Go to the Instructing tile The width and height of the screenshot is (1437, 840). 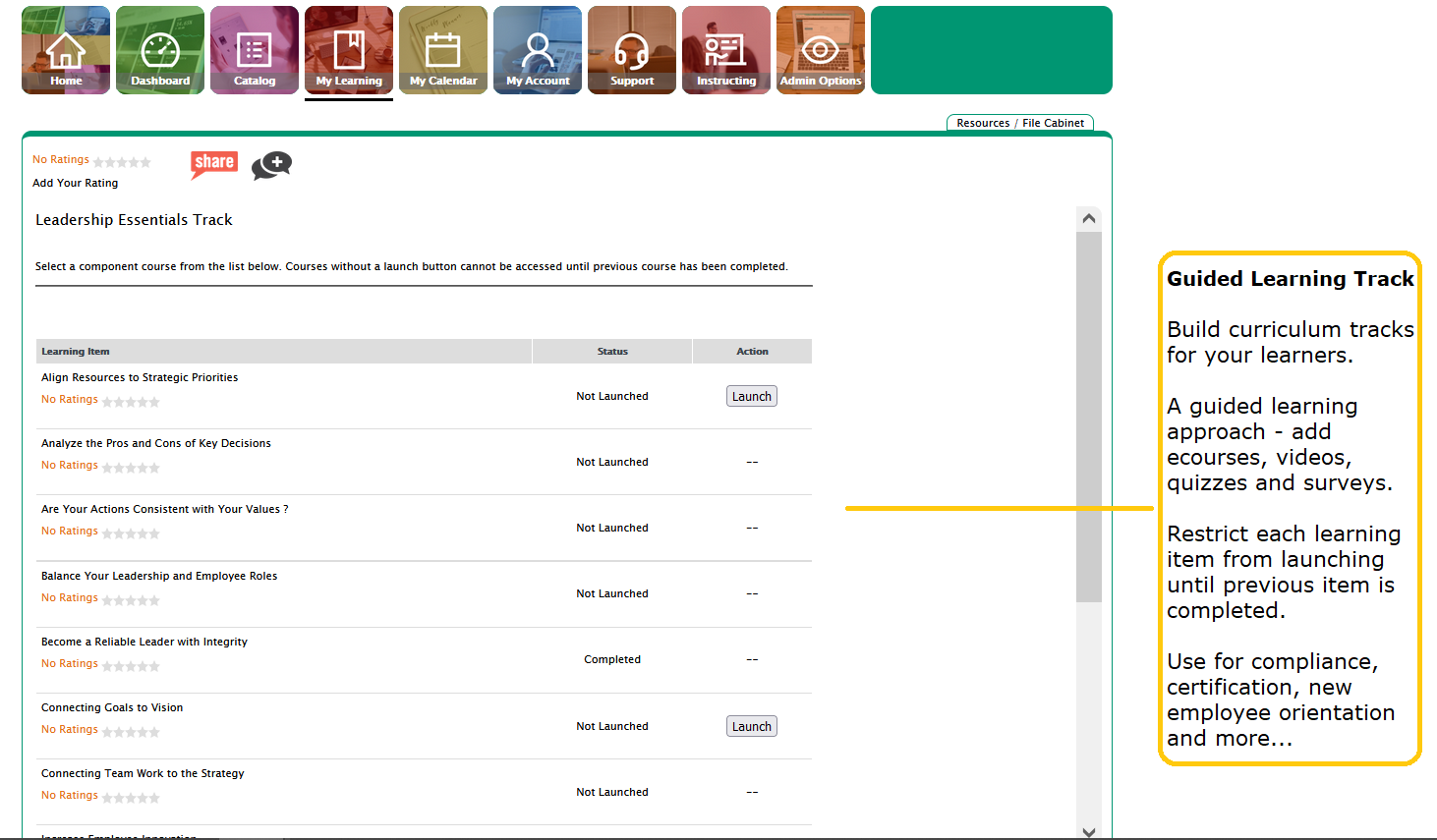[x=726, y=50]
